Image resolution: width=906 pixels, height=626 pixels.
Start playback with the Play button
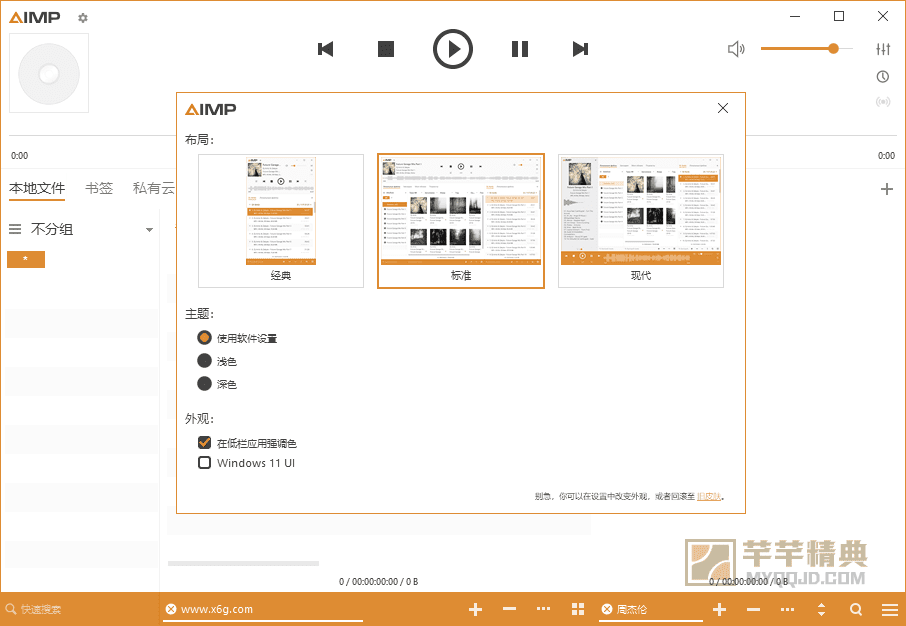click(x=453, y=49)
